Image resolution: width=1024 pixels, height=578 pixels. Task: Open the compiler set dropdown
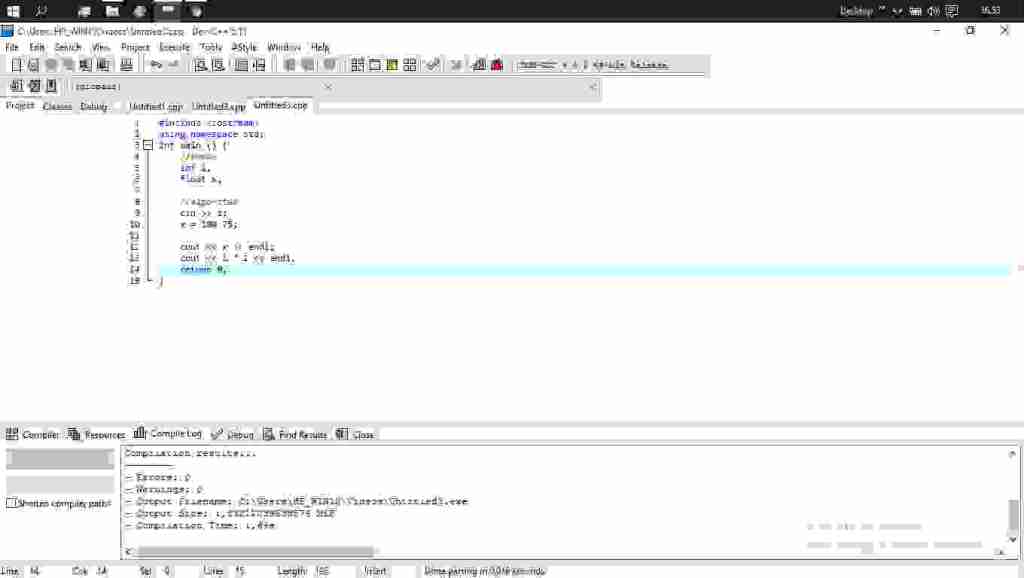(592, 65)
